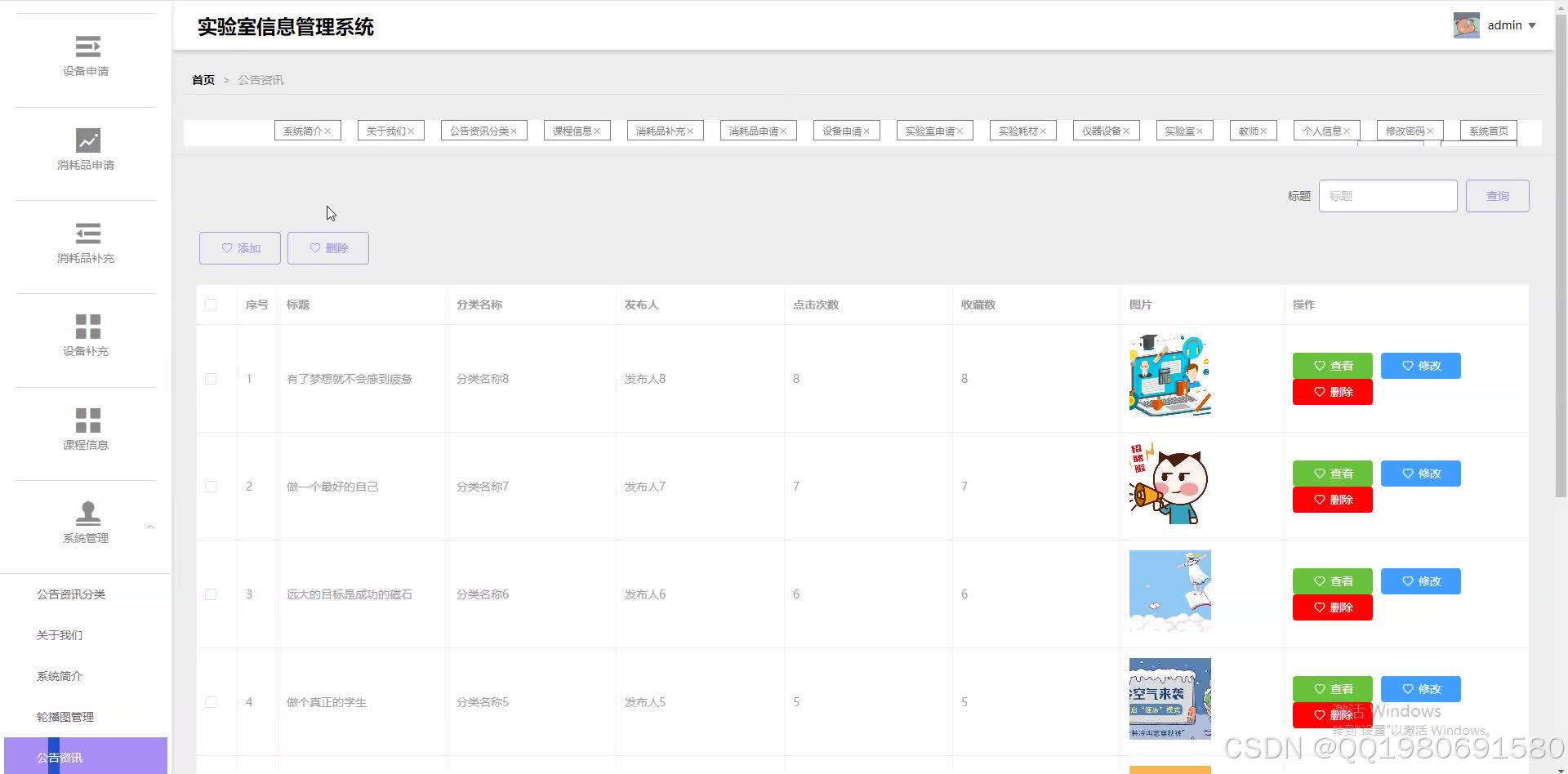Delete row 1 with red 删除 button
This screenshot has width=1568, height=774.
point(1333,392)
